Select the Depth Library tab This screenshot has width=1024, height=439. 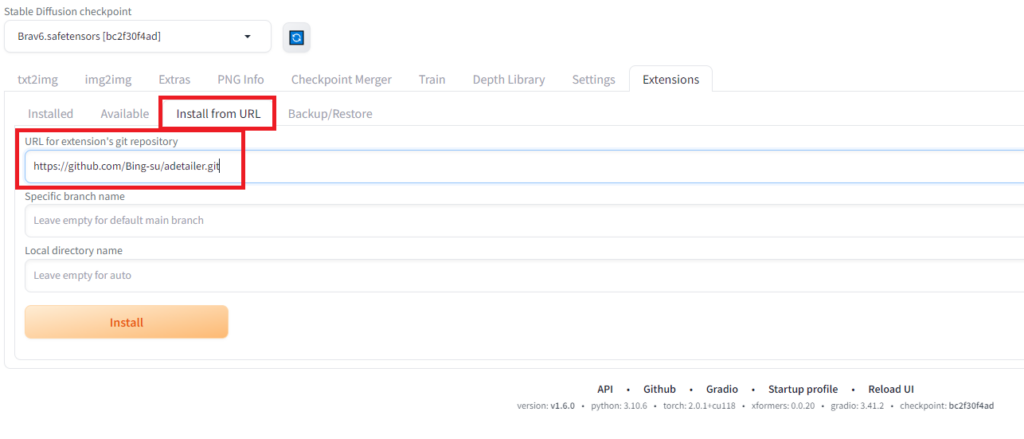[x=509, y=80]
